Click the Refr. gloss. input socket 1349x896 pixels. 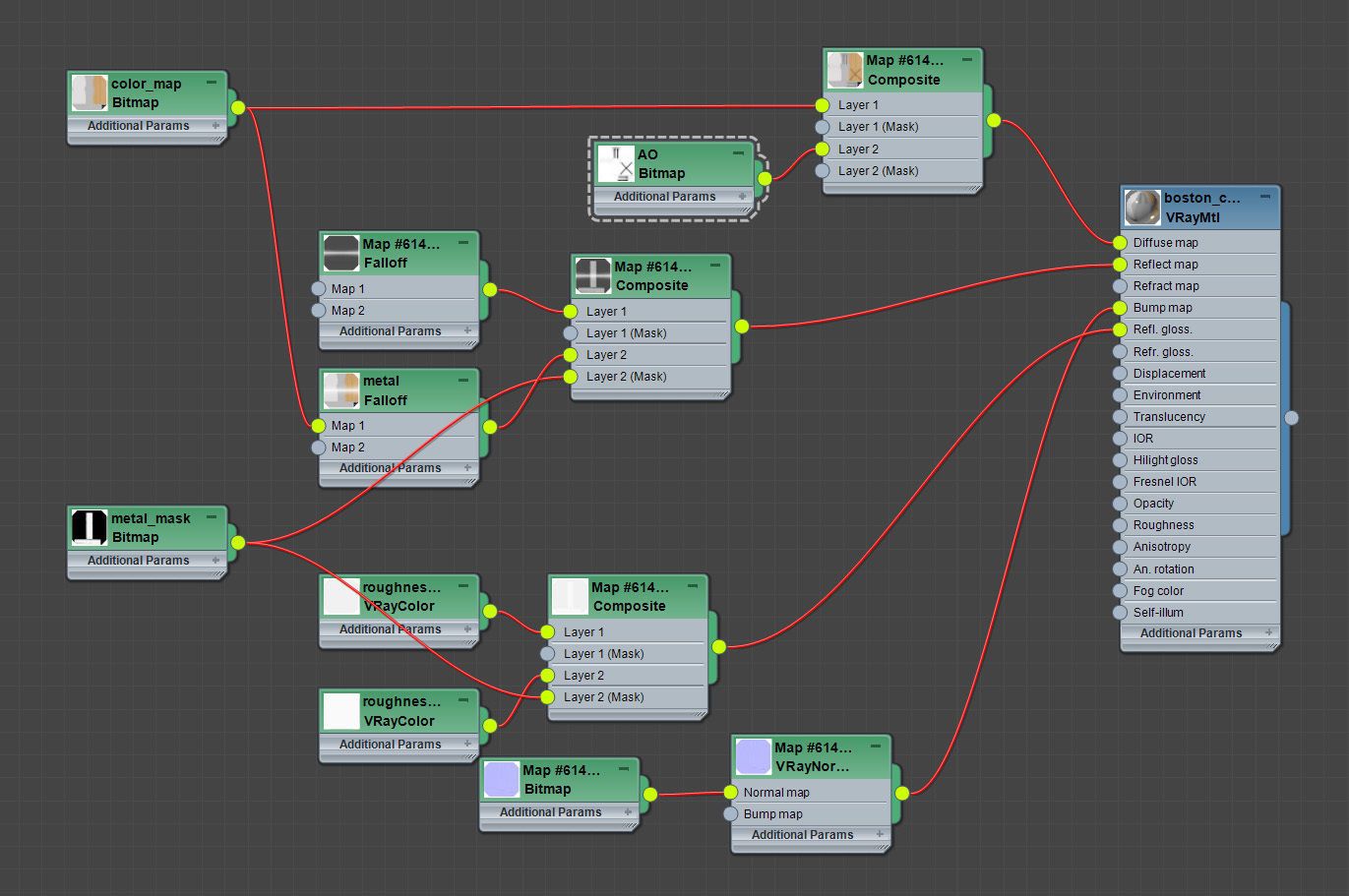pos(1120,352)
